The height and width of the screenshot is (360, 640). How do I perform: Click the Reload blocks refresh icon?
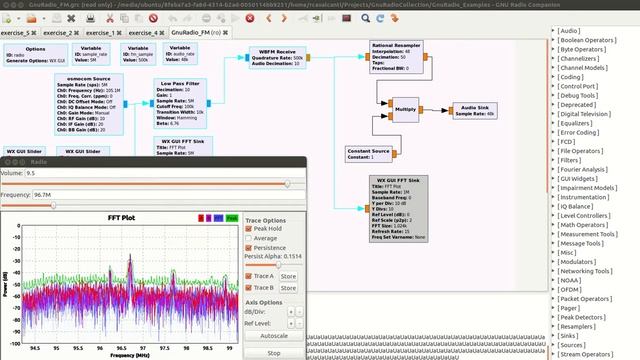coord(380,18)
